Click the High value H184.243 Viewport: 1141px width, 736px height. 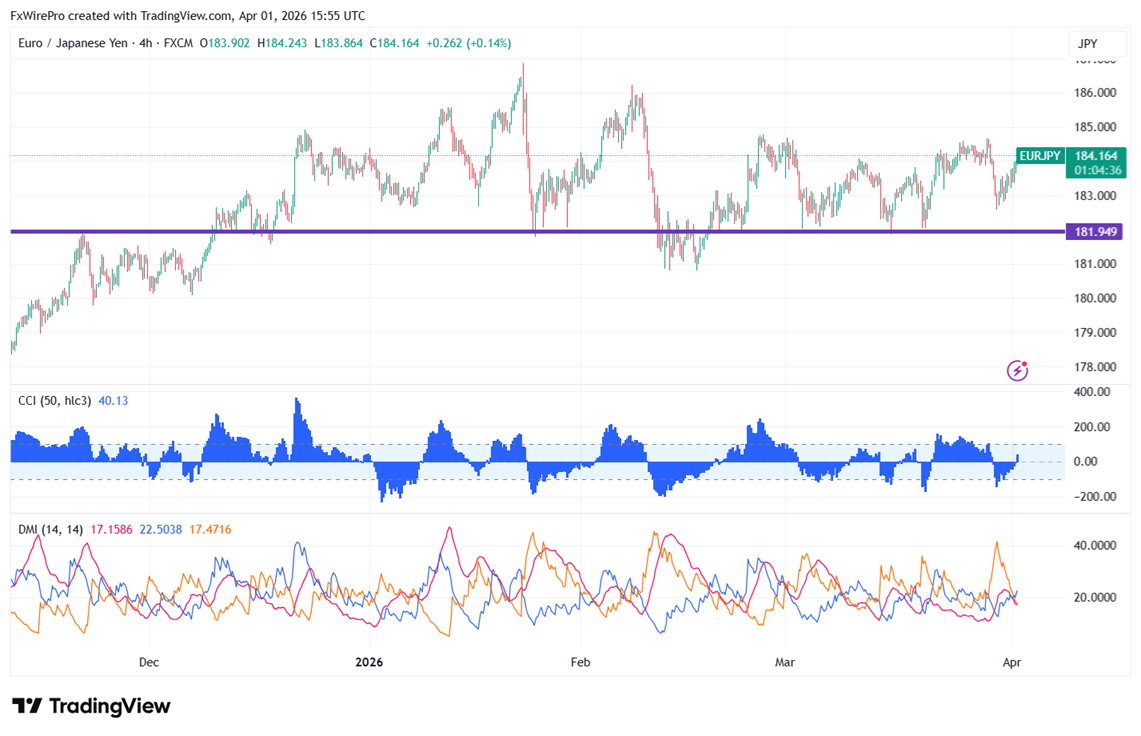[x=282, y=43]
